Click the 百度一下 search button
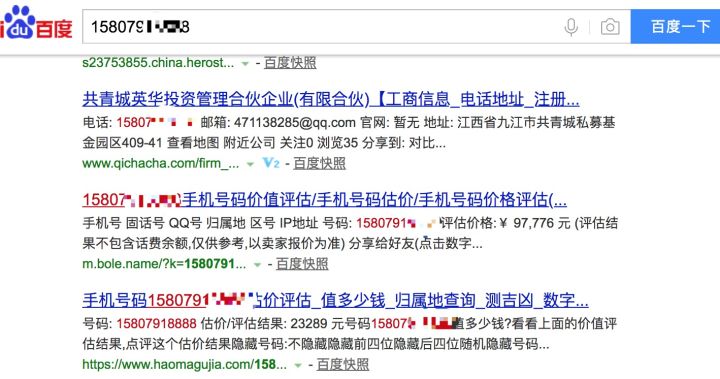This screenshot has height=379, width=720. pyautogui.click(x=675, y=27)
